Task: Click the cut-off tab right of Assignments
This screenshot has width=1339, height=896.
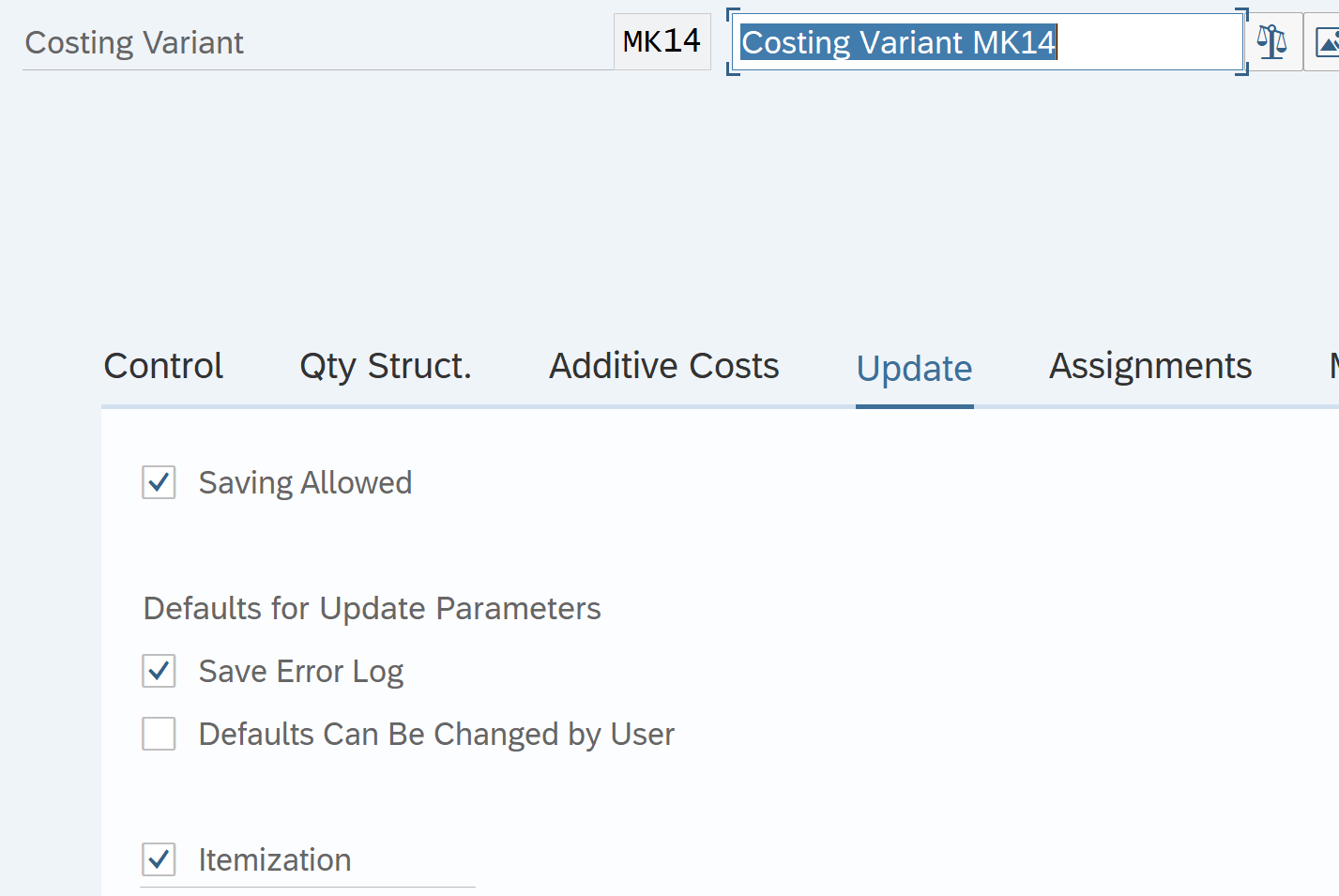Action: 1333,366
